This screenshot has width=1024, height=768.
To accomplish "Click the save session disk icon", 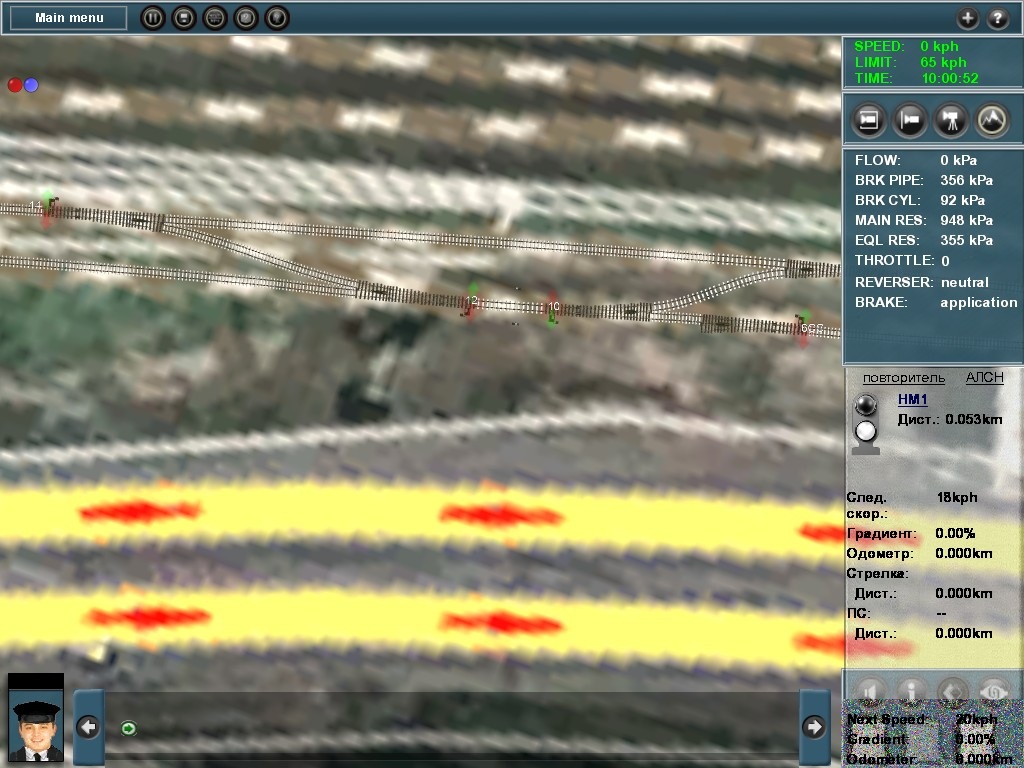I will 184,18.
